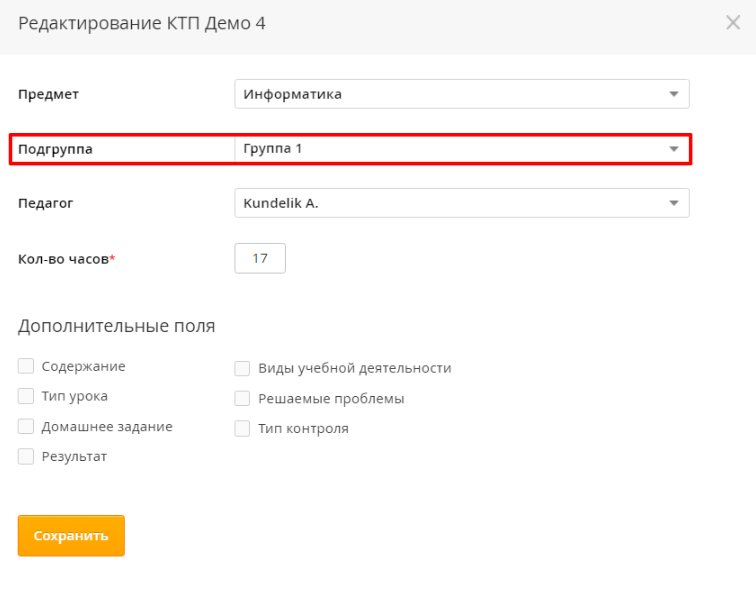This screenshot has height=590, width=756.
Task: Click the selected value Группа 1
Action: (273, 149)
